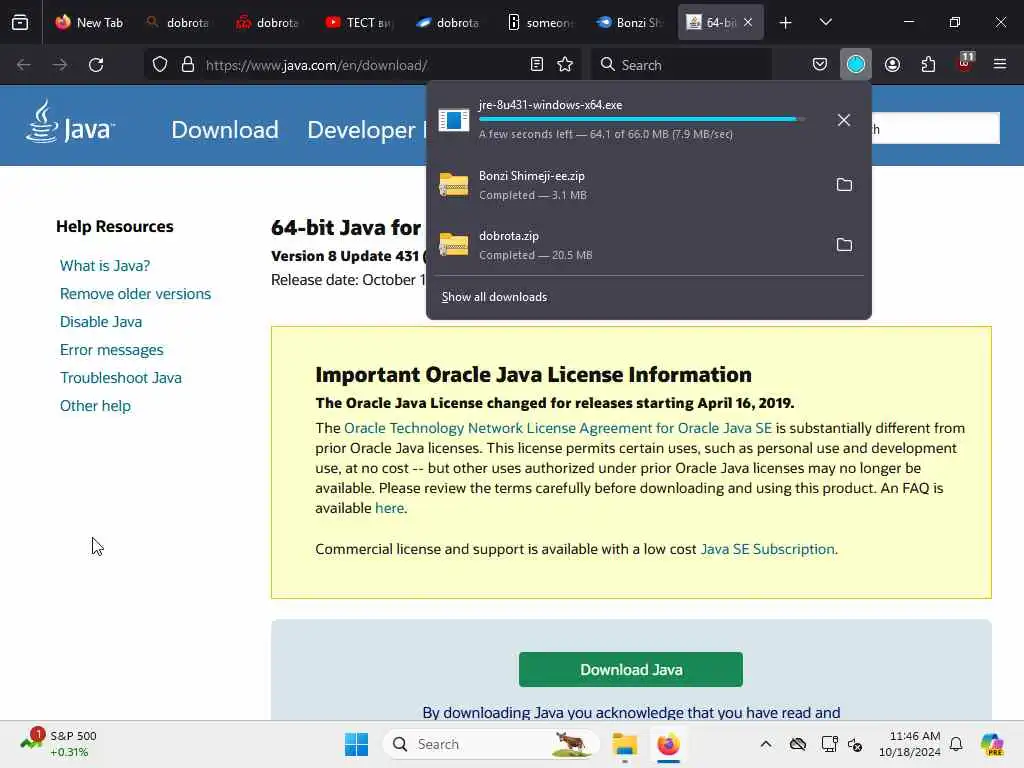
Task: Open taskbar clock 11:46 AM
Action: click(x=910, y=744)
